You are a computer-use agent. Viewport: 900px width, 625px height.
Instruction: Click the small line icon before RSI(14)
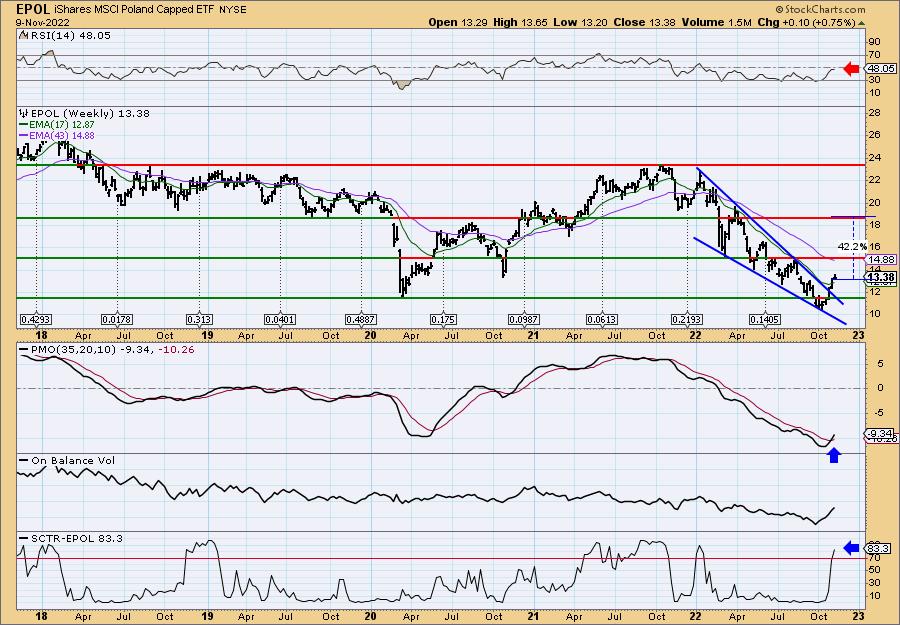[x=23, y=36]
